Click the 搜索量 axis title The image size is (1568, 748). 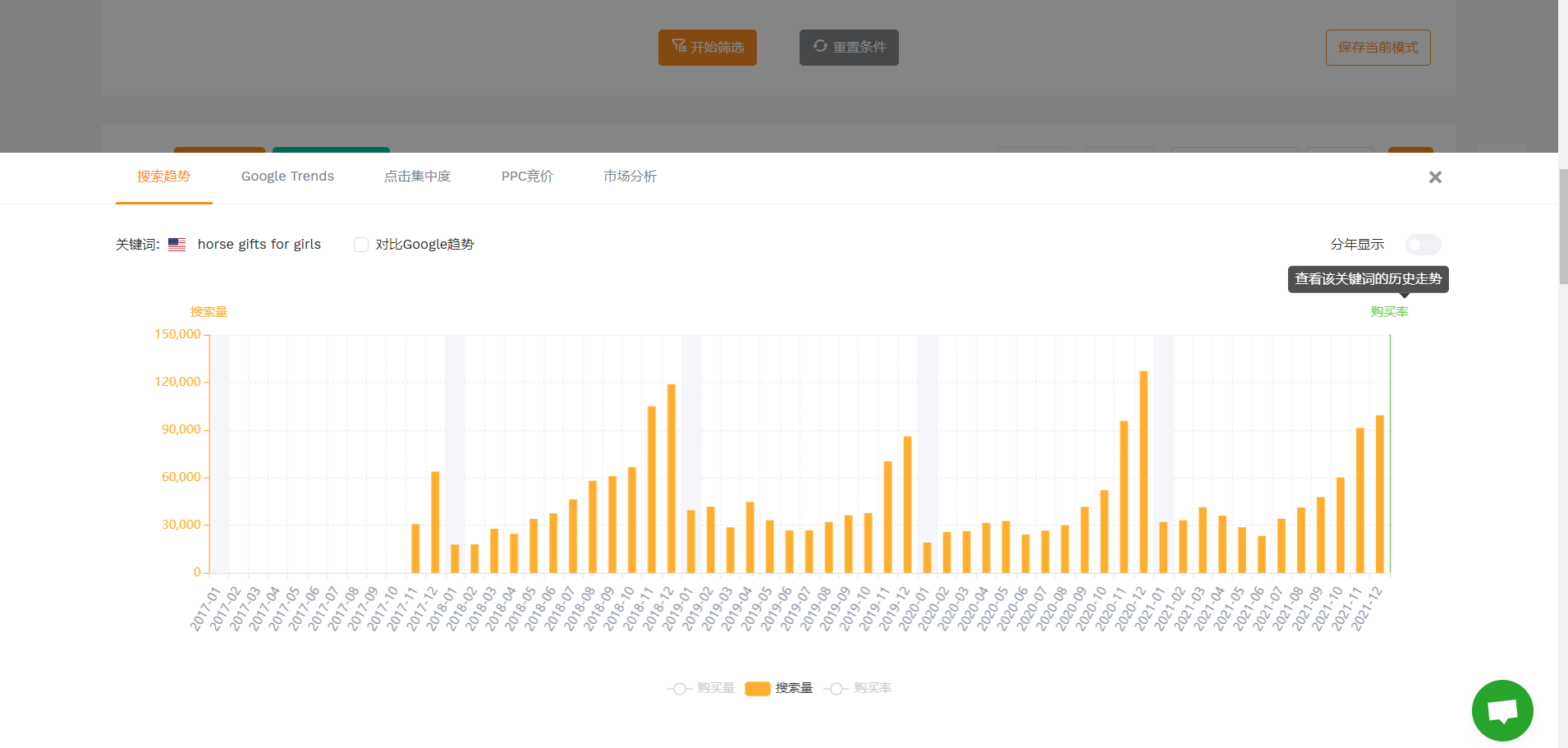(209, 312)
